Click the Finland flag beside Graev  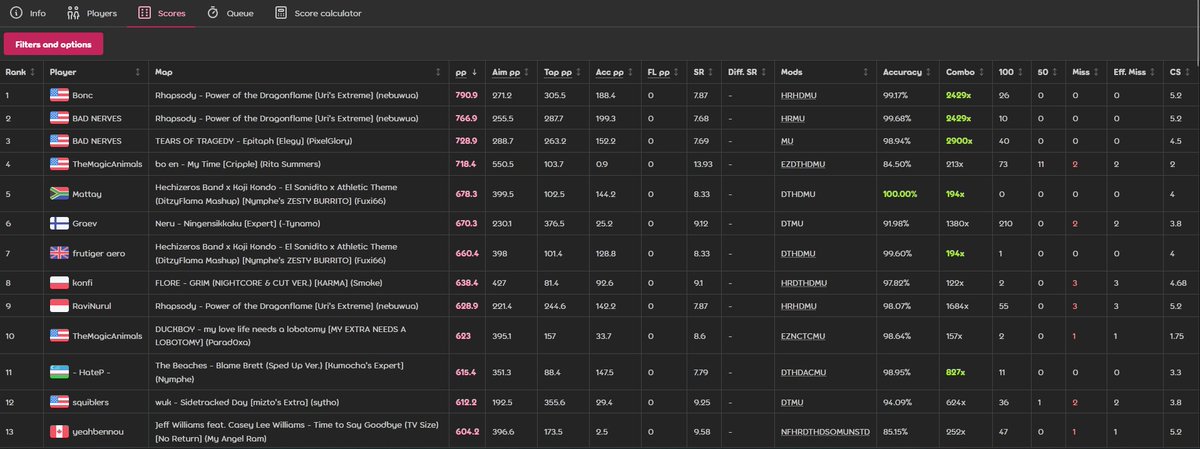(x=58, y=223)
